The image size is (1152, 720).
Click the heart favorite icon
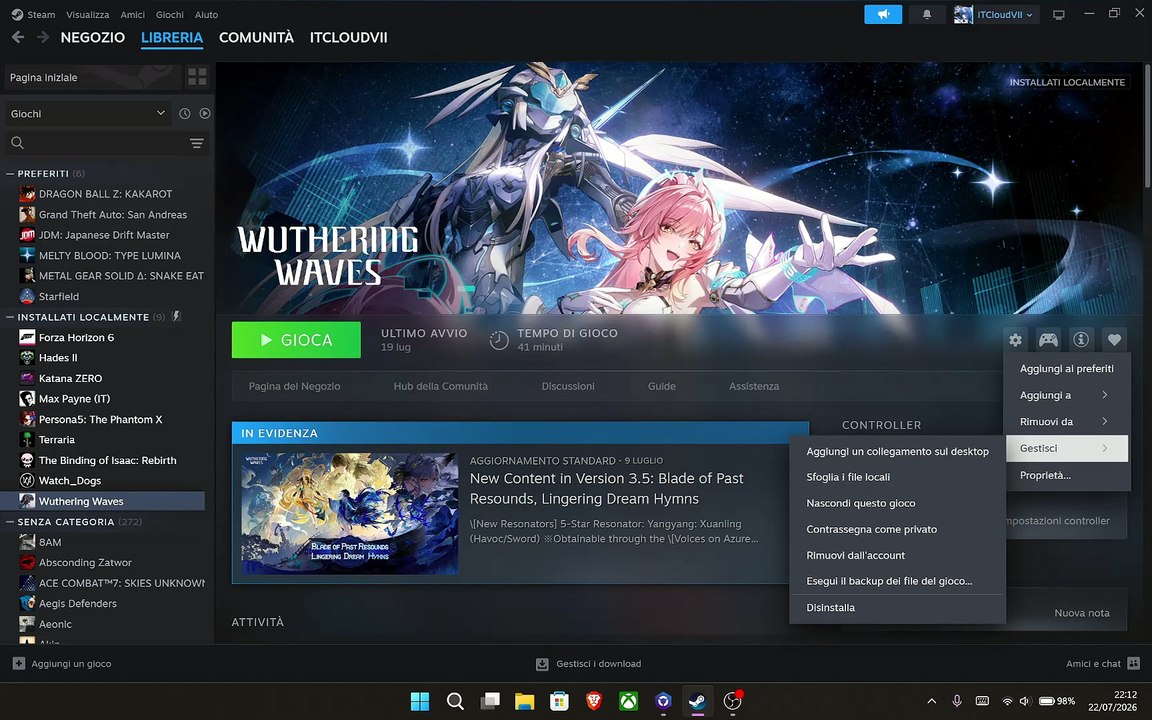click(1114, 339)
